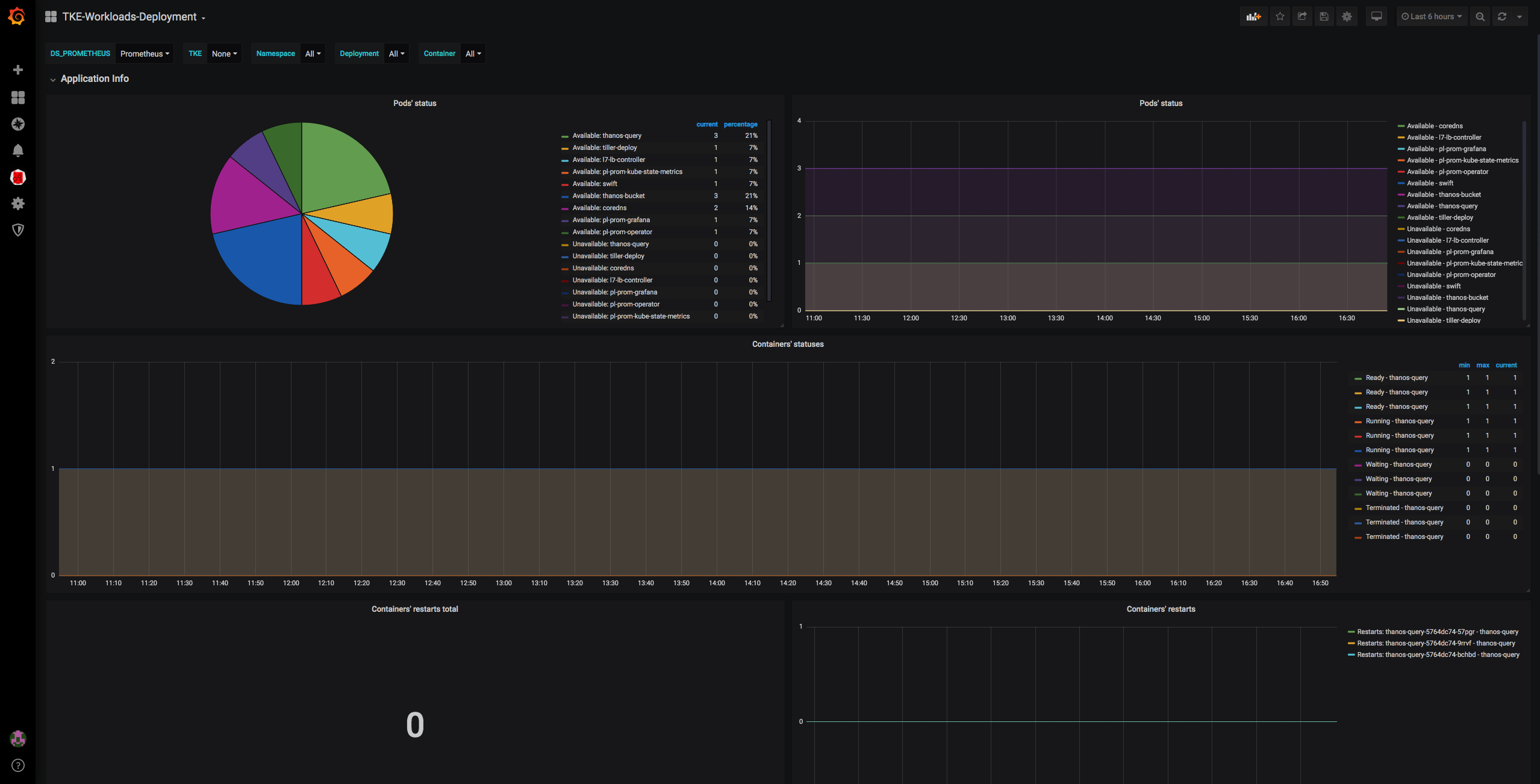Click the Containers' statuses panel title
The image size is (1540, 784).
[x=787, y=344]
